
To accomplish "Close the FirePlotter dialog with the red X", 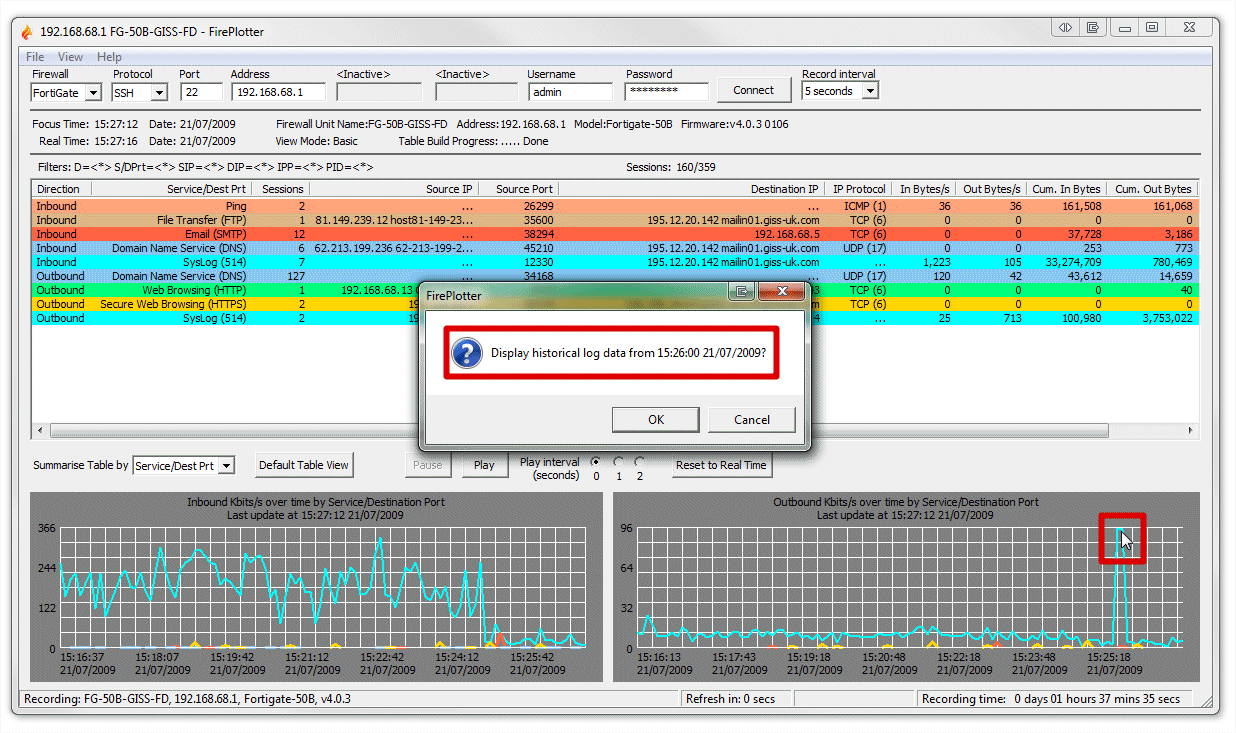I will tap(781, 292).
